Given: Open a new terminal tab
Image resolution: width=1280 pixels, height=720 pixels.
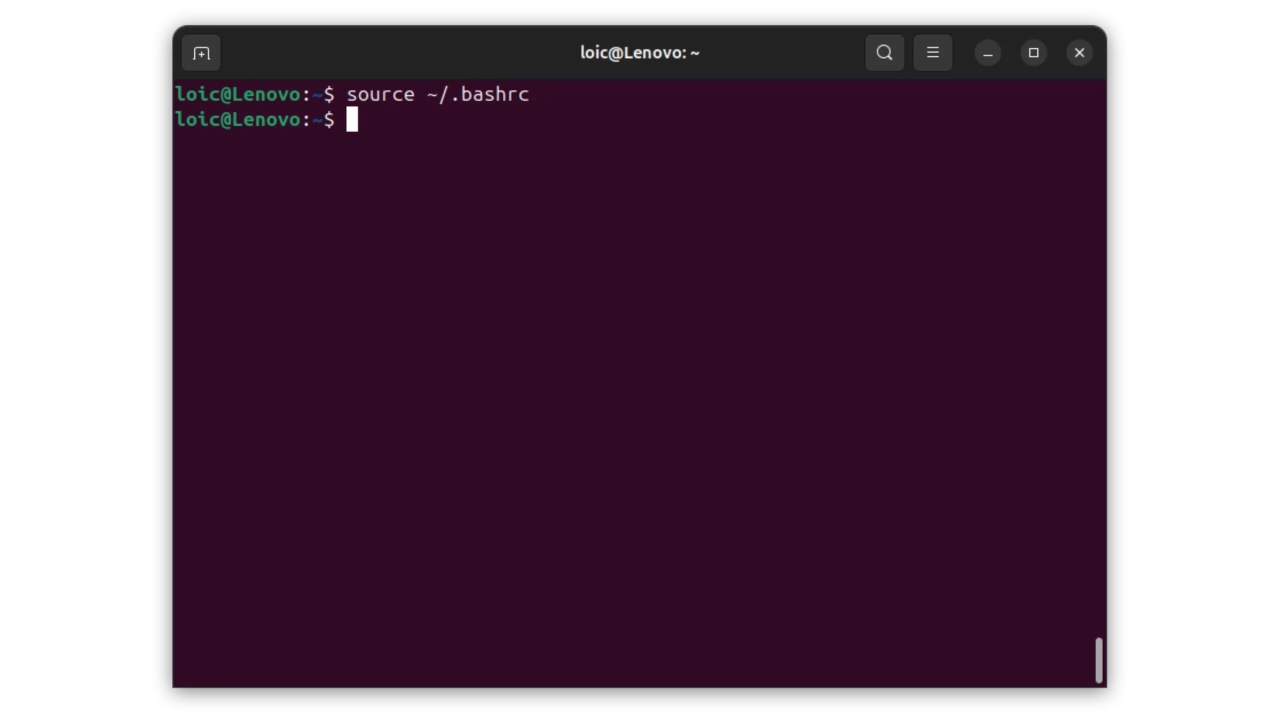Looking at the screenshot, I should pos(201,53).
